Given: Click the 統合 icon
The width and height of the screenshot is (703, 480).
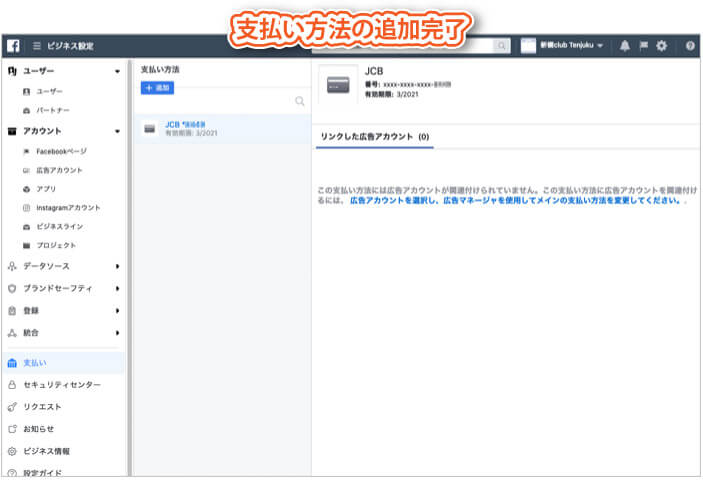Looking at the screenshot, I should 12,333.
